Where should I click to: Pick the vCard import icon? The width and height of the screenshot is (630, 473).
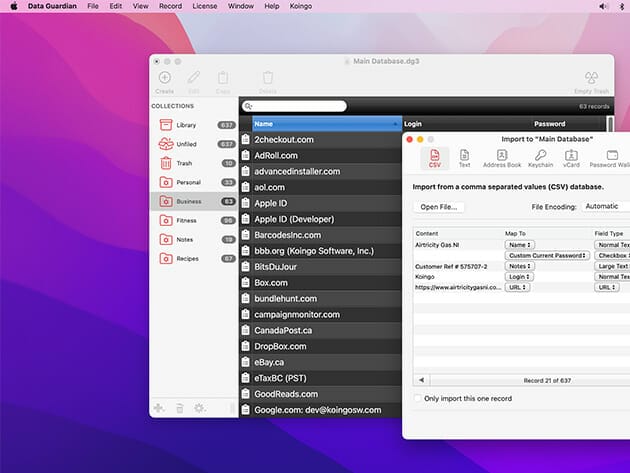(x=572, y=156)
